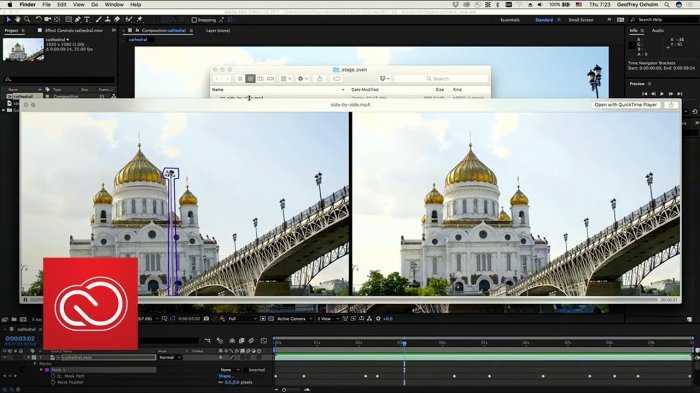Click the Puppet Pin tool
This screenshot has height=393, width=700.
140,20
